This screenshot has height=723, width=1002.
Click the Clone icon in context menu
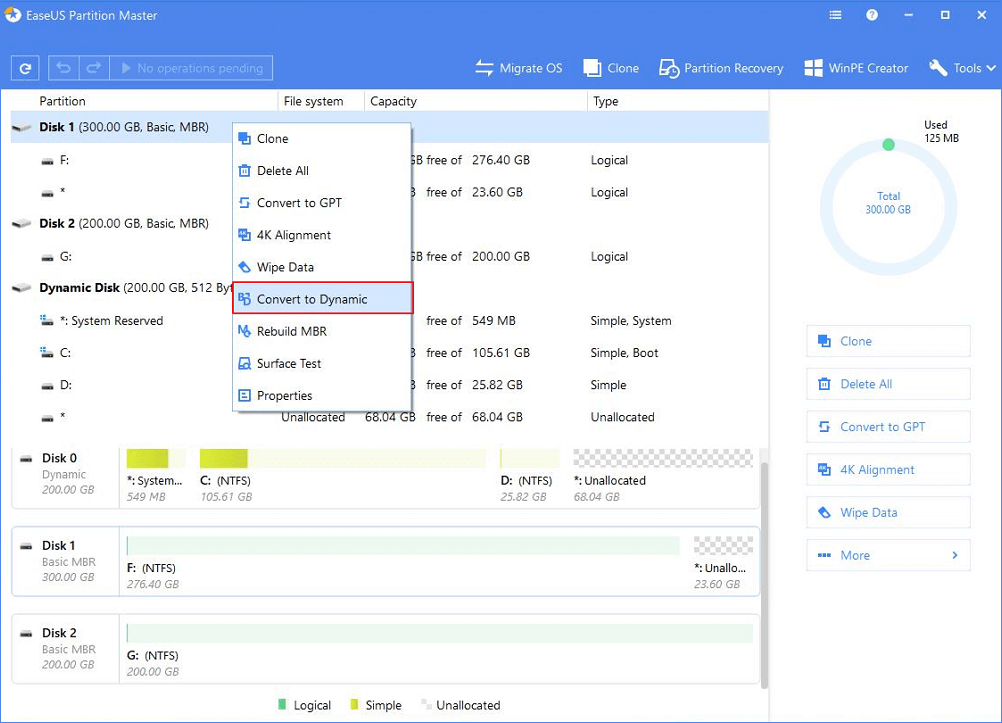pos(244,139)
